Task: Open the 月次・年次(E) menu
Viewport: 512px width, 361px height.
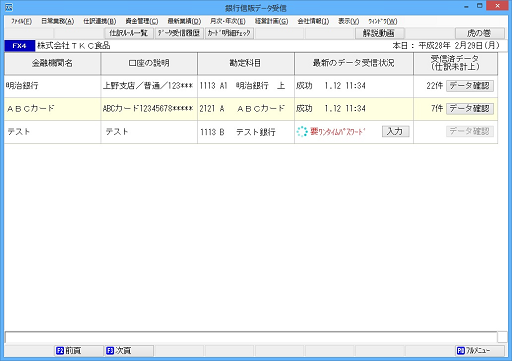Action: click(x=227, y=21)
